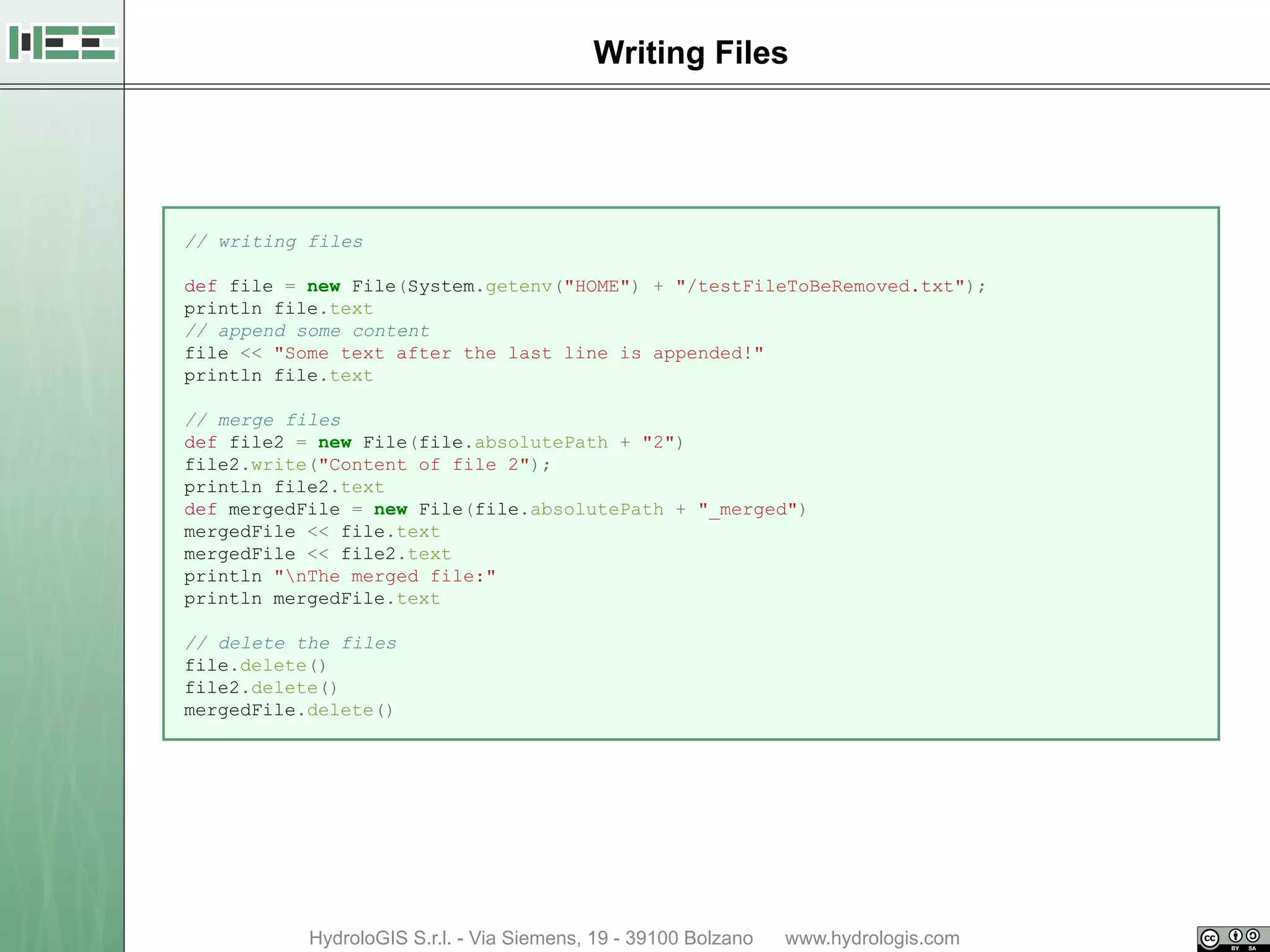Click the '// delete the files' comment
The image size is (1270, 952).
(290, 643)
